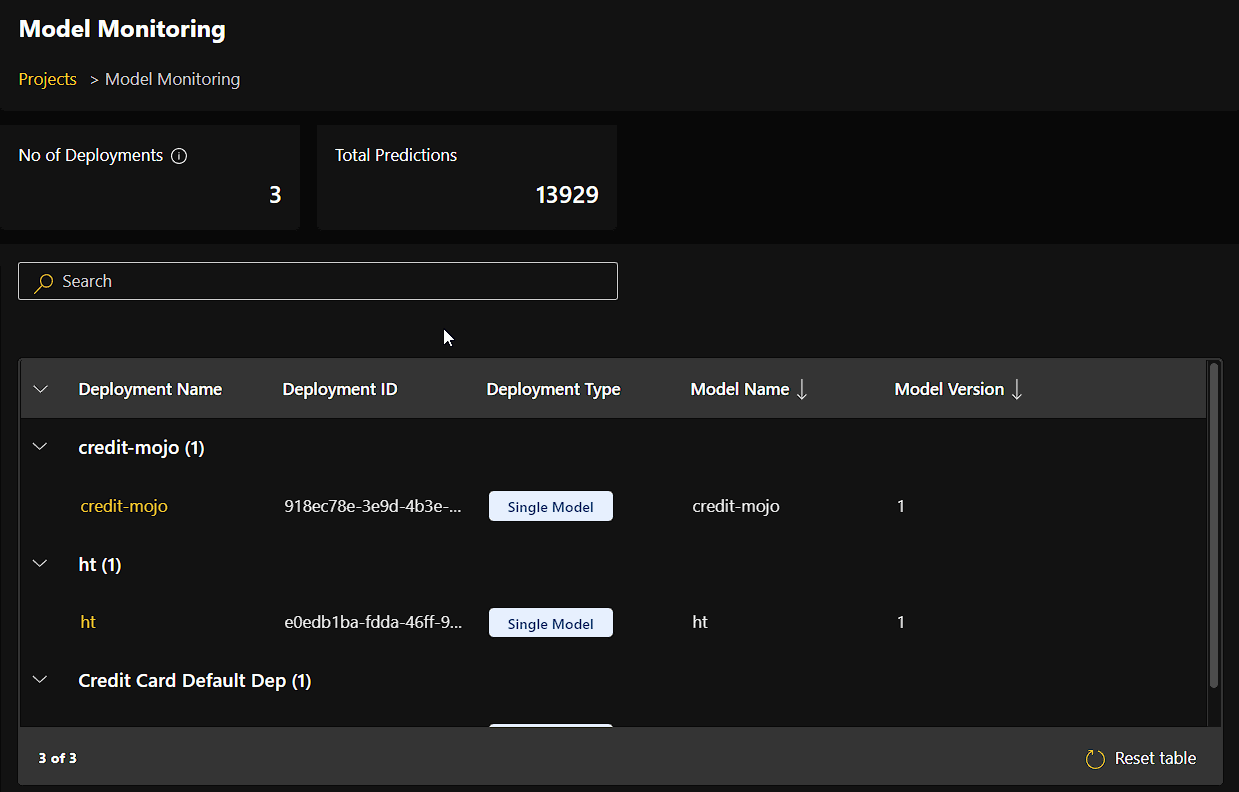Click the Deployment ID column header
This screenshot has width=1239, height=792.
point(340,389)
